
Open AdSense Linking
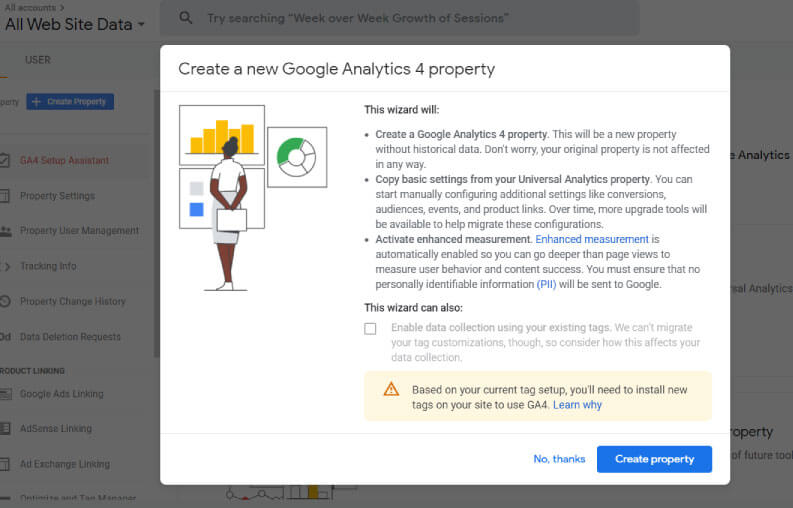coord(56,429)
